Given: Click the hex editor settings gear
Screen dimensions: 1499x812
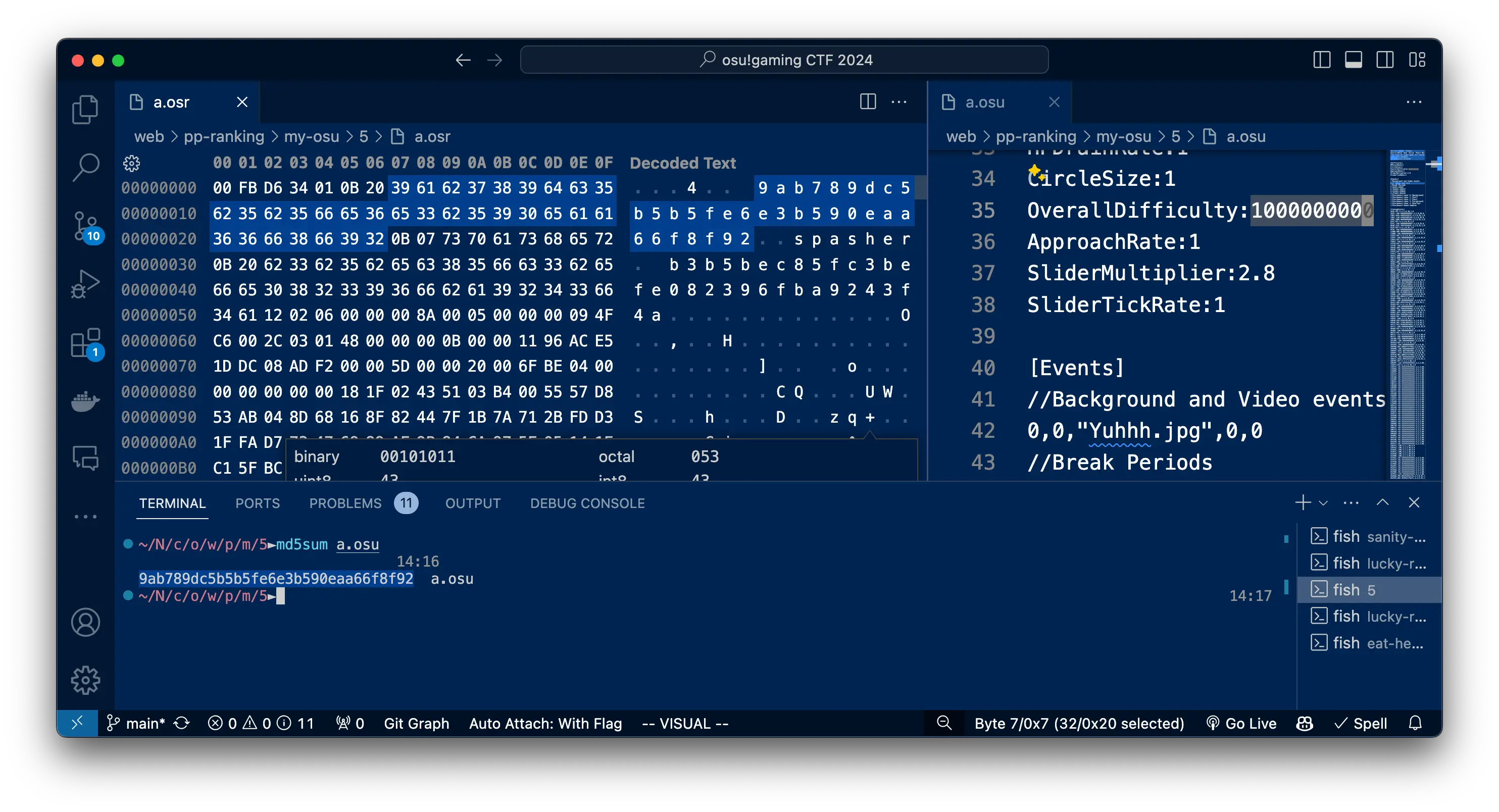Looking at the screenshot, I should coord(131,164).
